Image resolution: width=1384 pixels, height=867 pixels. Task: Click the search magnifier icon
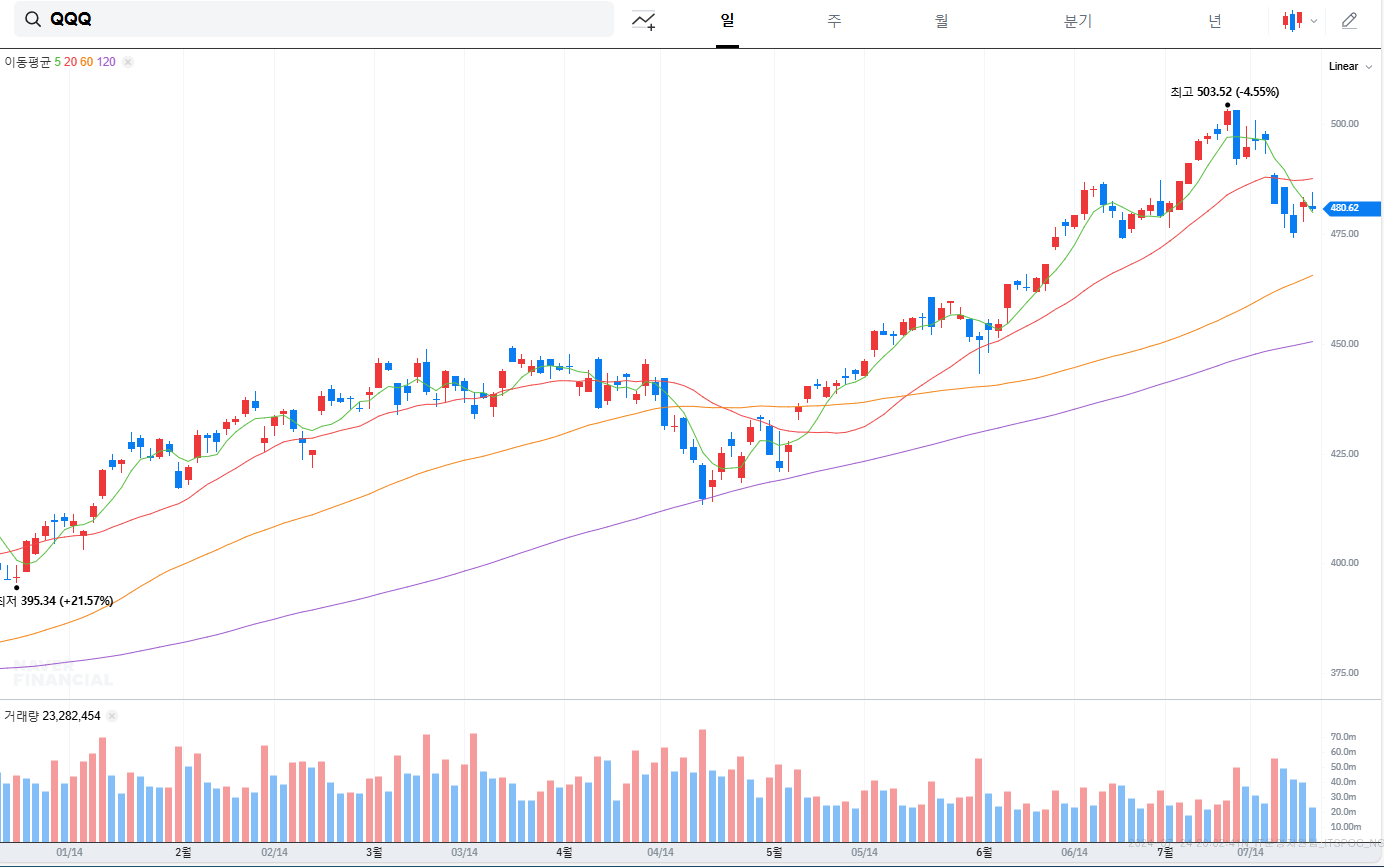point(33,20)
